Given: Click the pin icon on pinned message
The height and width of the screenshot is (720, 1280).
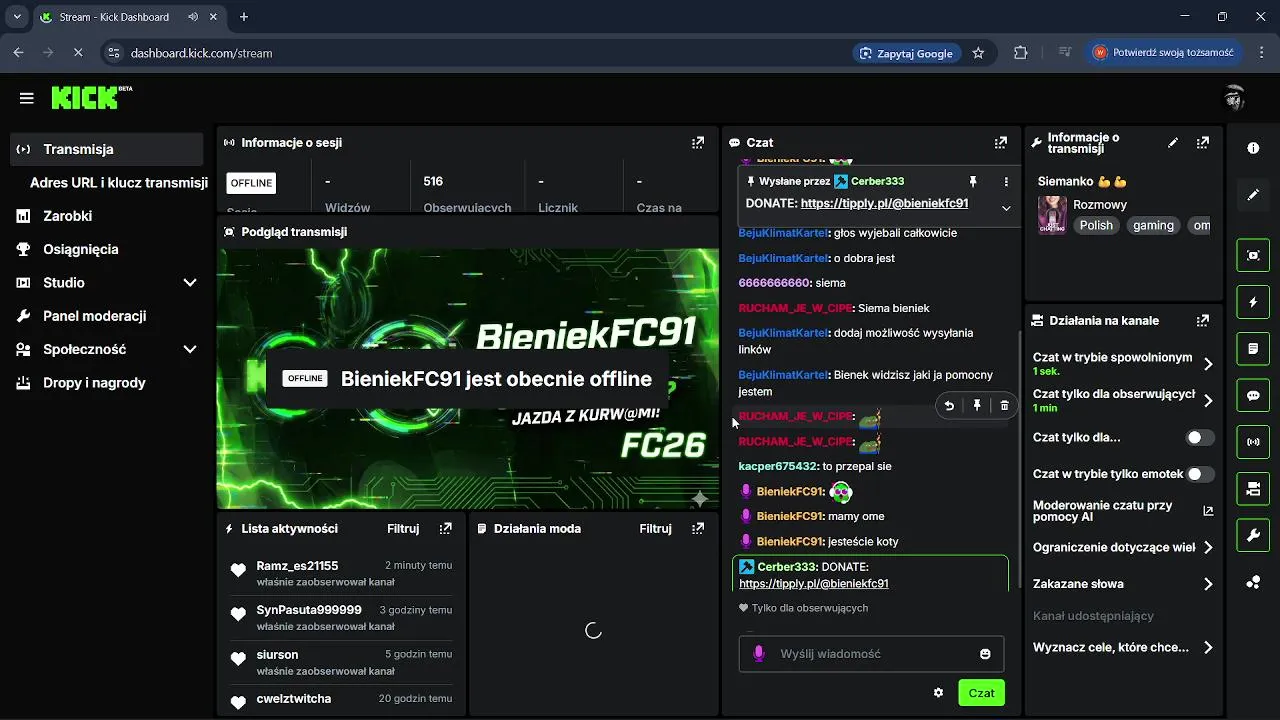Looking at the screenshot, I should 972,182.
